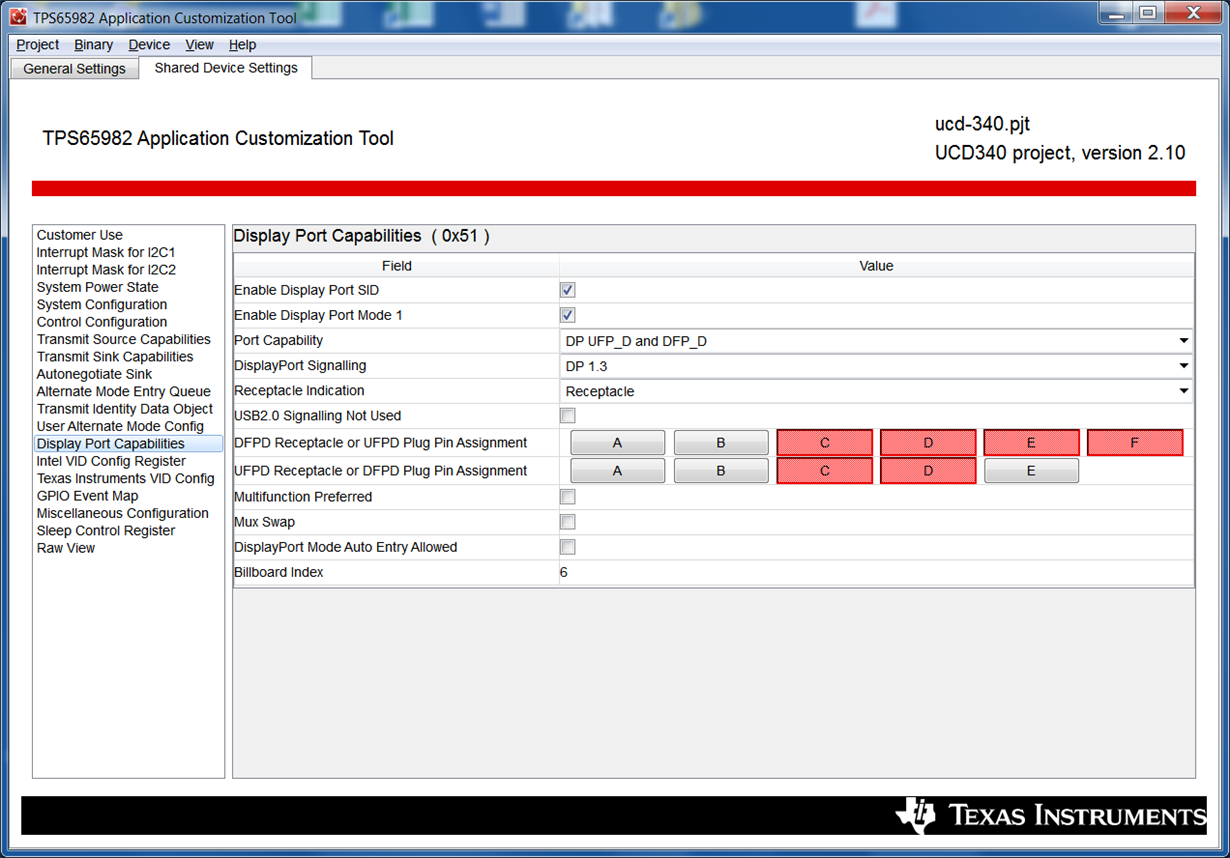The image size is (1230, 858).
Task: Open the Device menu
Action: point(149,45)
